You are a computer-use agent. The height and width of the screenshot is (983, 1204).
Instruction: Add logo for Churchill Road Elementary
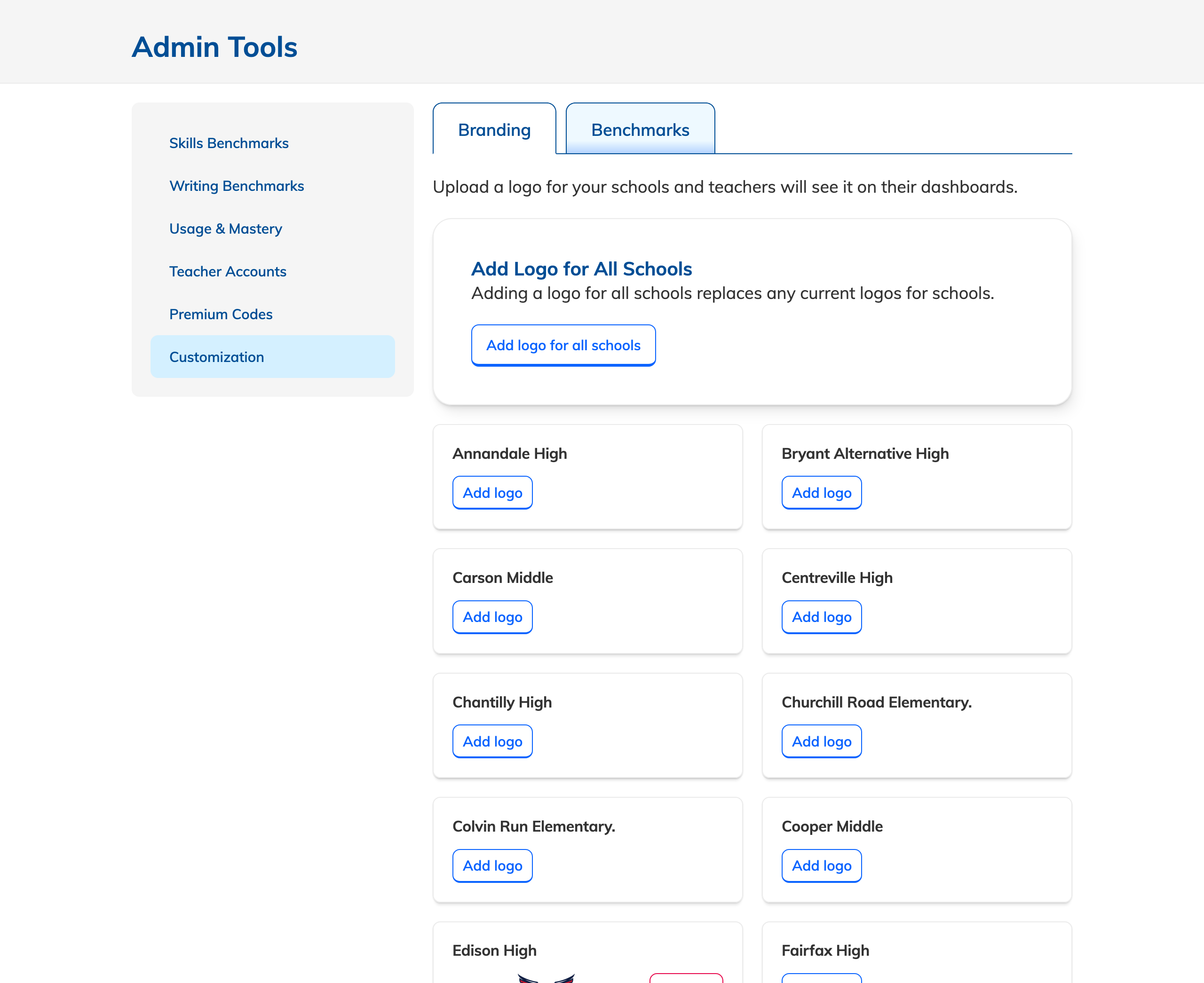tap(821, 741)
